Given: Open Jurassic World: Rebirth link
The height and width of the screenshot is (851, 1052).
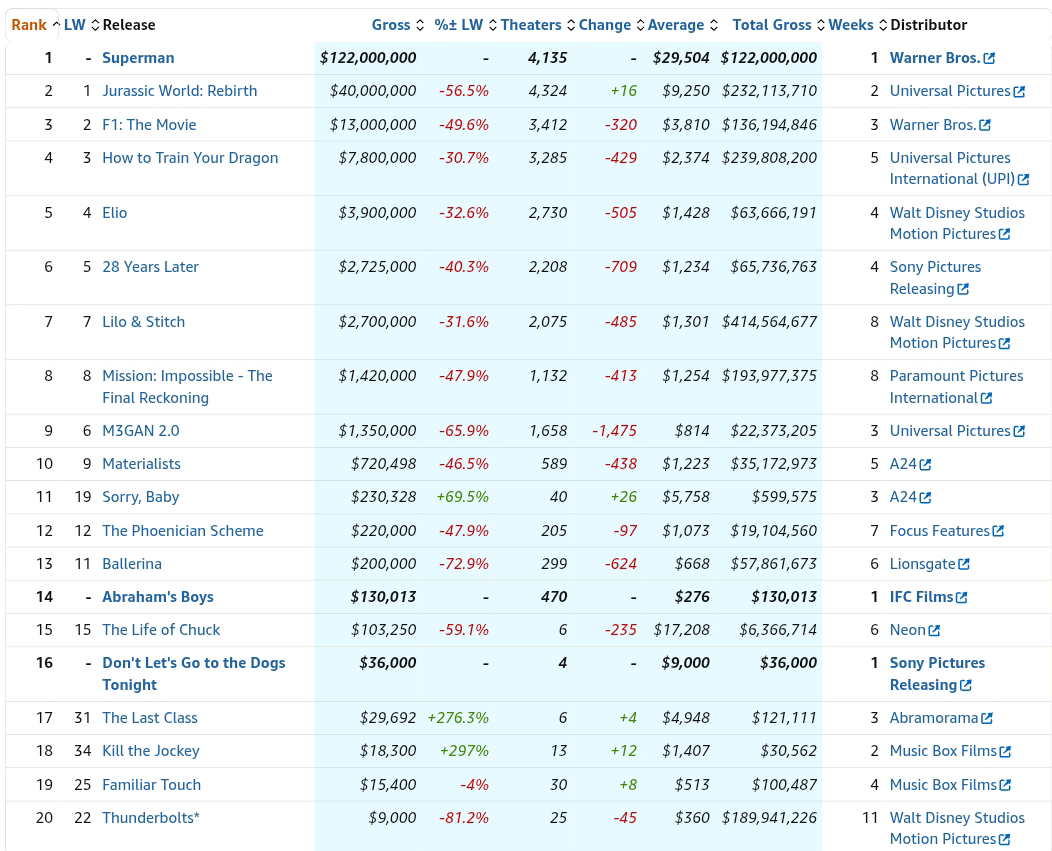Looking at the screenshot, I should [x=179, y=91].
